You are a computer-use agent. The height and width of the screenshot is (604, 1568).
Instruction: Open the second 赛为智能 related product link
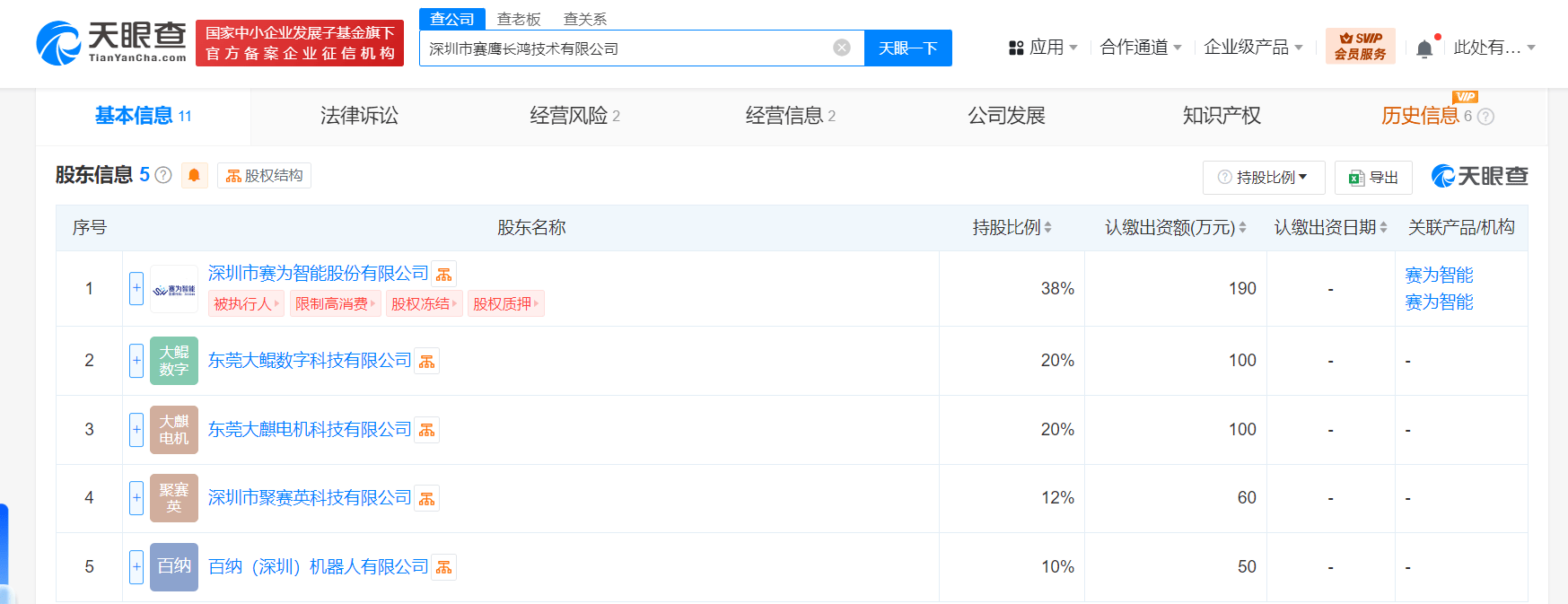tap(1439, 302)
